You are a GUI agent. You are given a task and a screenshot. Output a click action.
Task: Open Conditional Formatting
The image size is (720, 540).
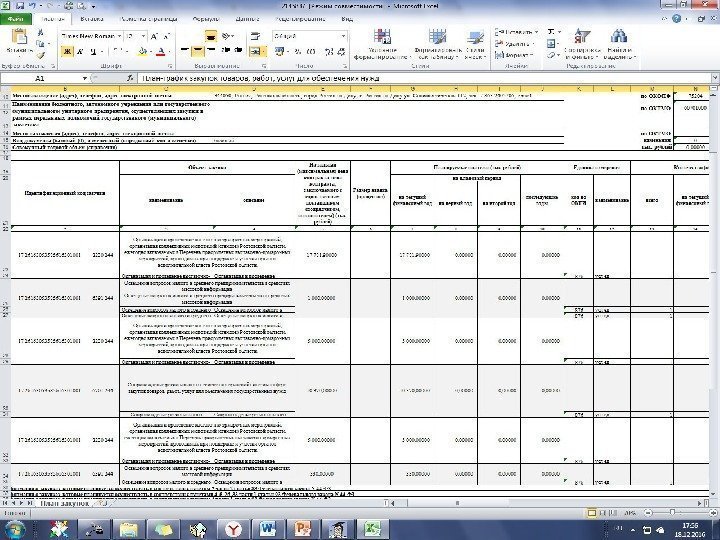click(x=382, y=45)
